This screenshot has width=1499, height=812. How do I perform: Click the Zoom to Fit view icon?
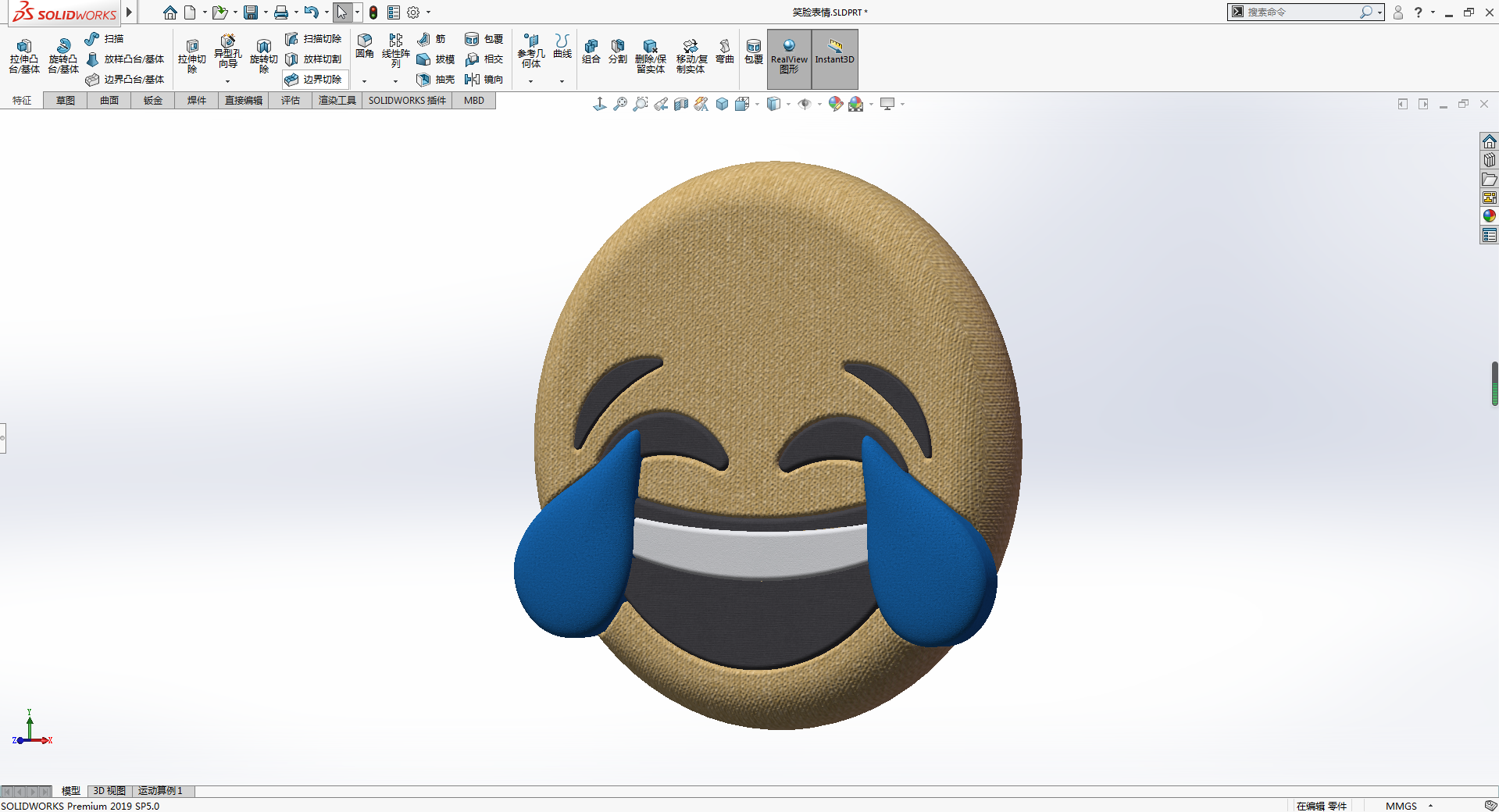[x=620, y=104]
